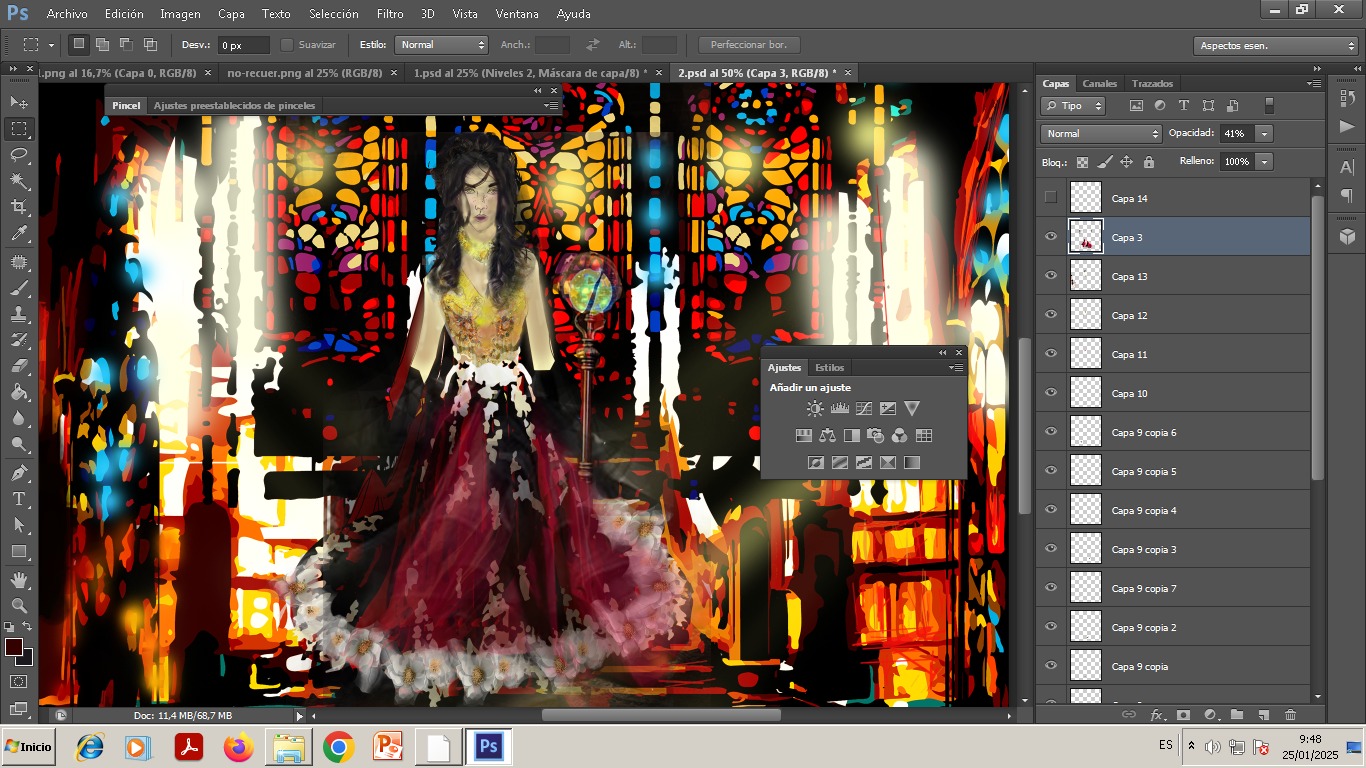This screenshot has width=1366, height=768.
Task: Switch to the Canales tab
Action: (1100, 84)
